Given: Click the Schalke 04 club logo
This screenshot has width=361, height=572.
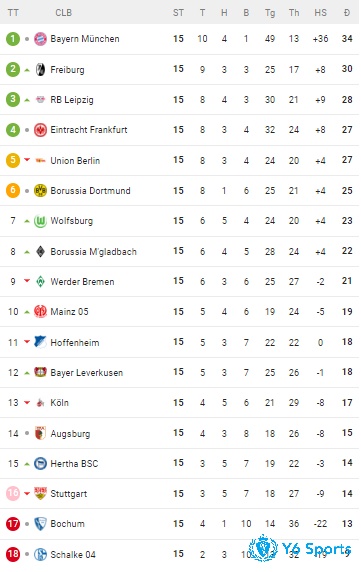Looking at the screenshot, I should tap(40, 554).
